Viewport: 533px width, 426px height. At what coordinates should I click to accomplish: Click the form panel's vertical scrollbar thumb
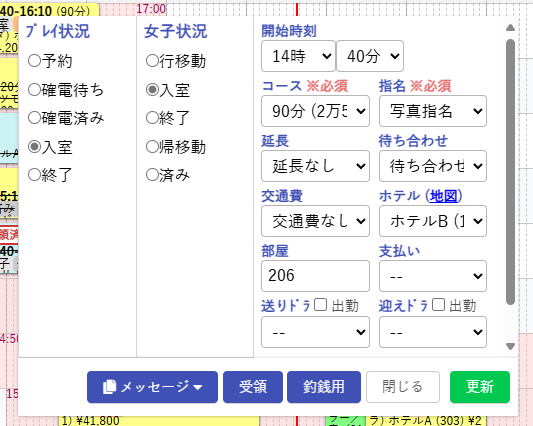coord(510,172)
